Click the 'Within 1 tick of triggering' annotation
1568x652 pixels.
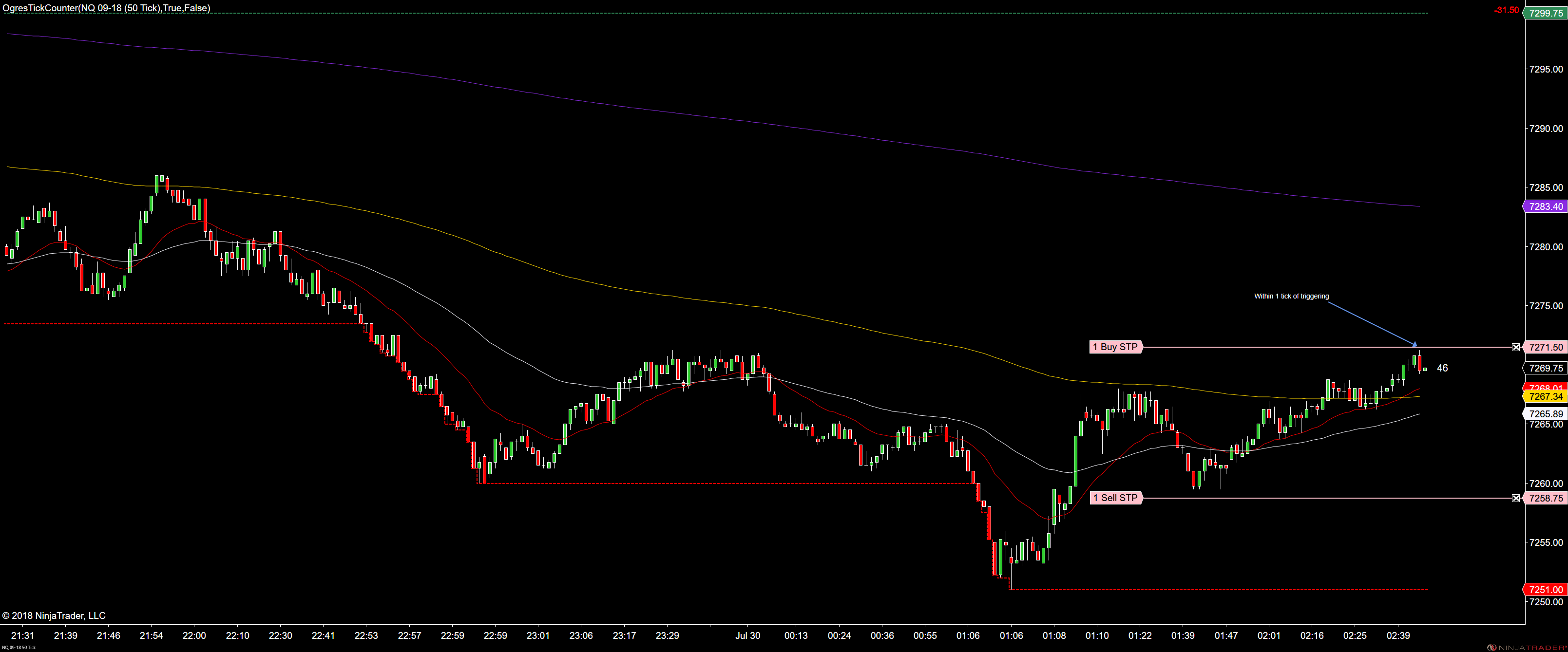coord(1291,296)
